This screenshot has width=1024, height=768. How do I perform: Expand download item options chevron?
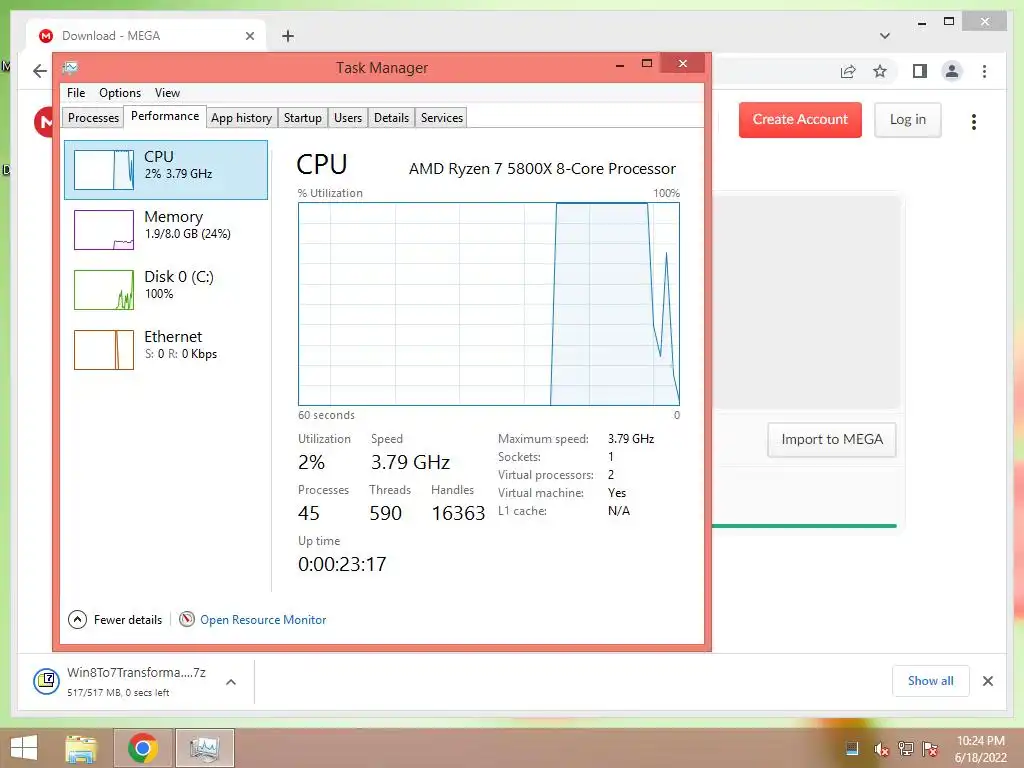tap(231, 682)
